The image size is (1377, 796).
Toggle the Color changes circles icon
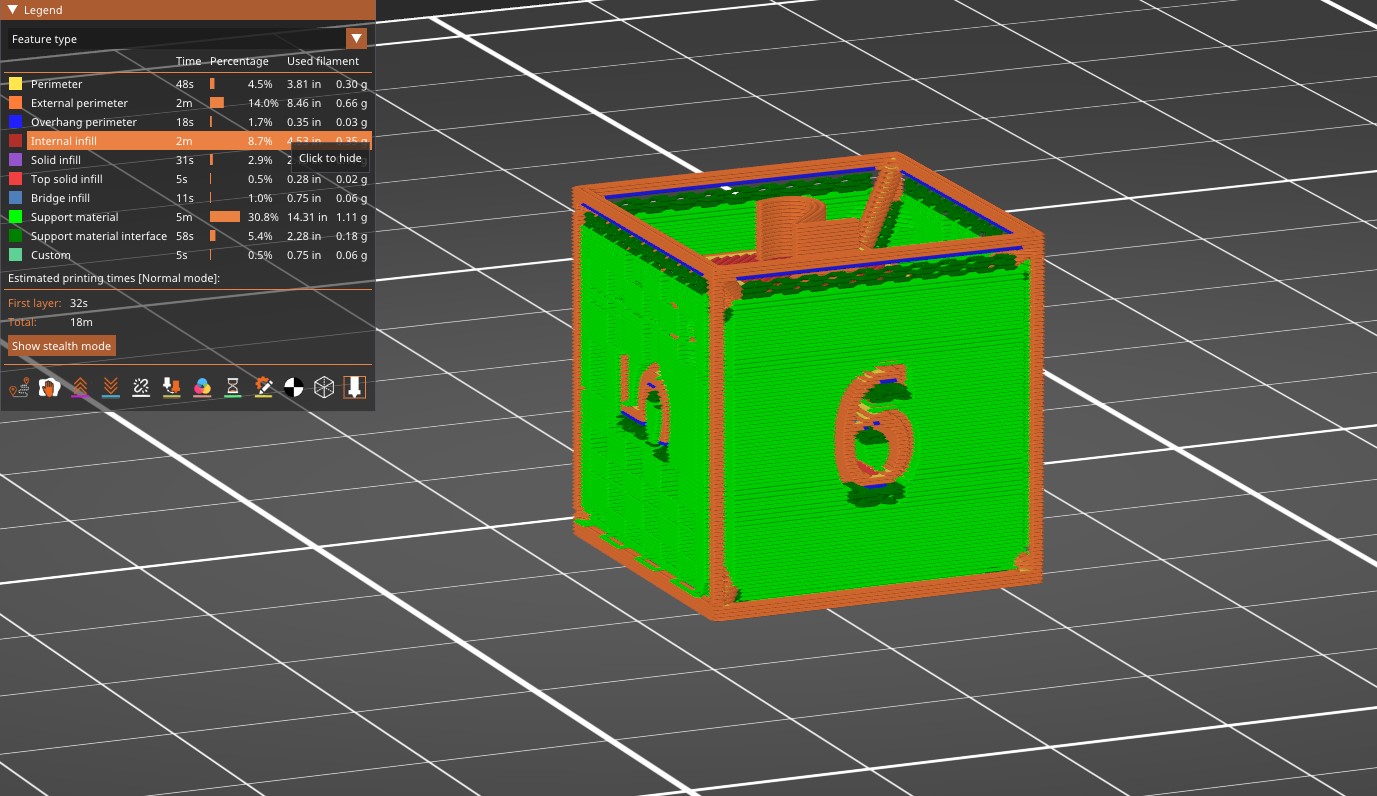[x=202, y=387]
